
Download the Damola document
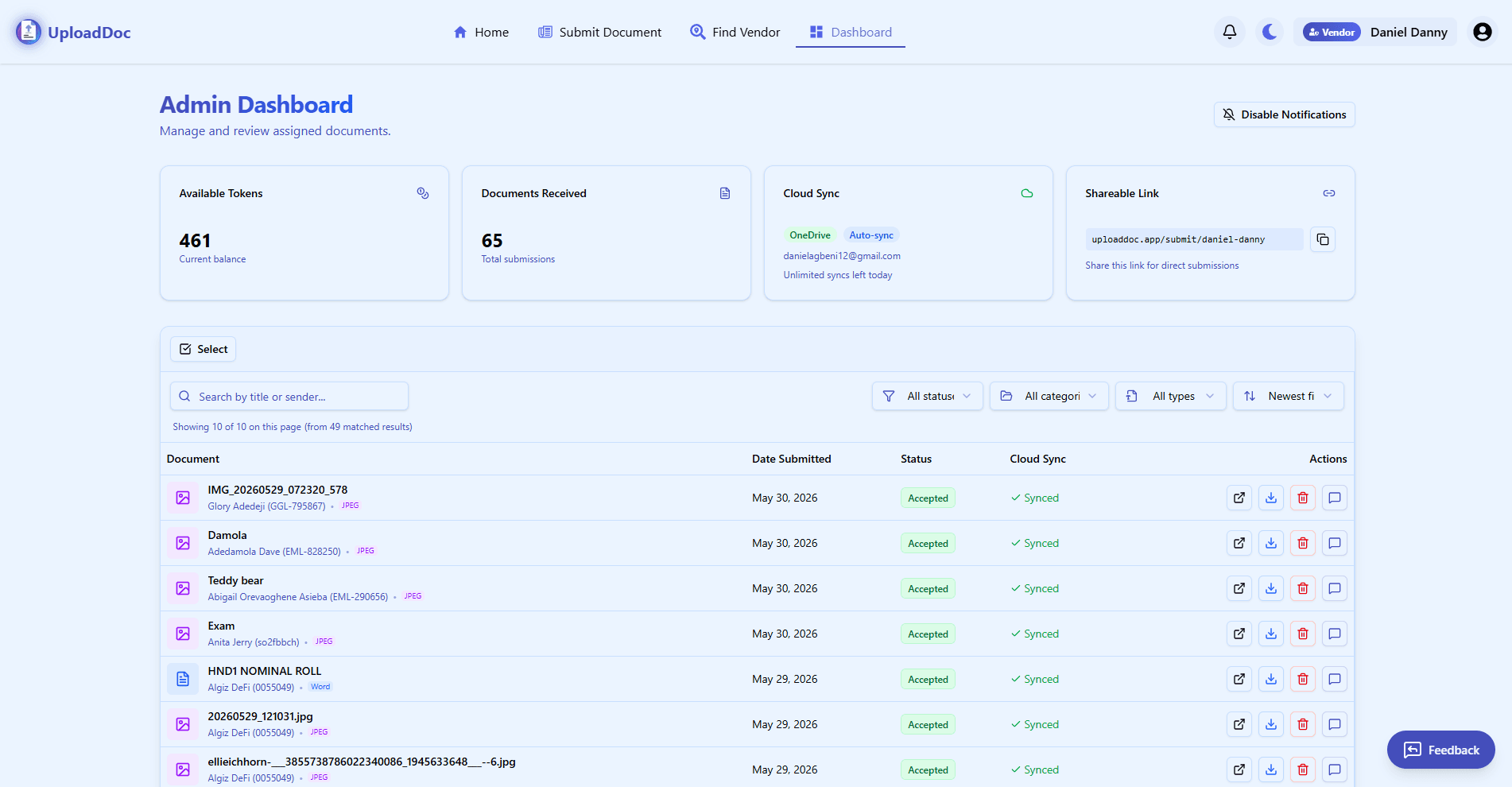1271,543
